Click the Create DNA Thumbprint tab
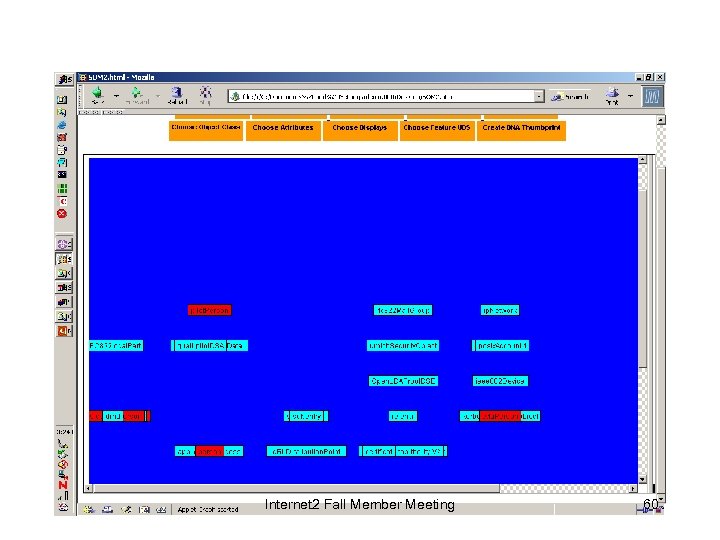The height and width of the screenshot is (540, 720). click(521, 129)
